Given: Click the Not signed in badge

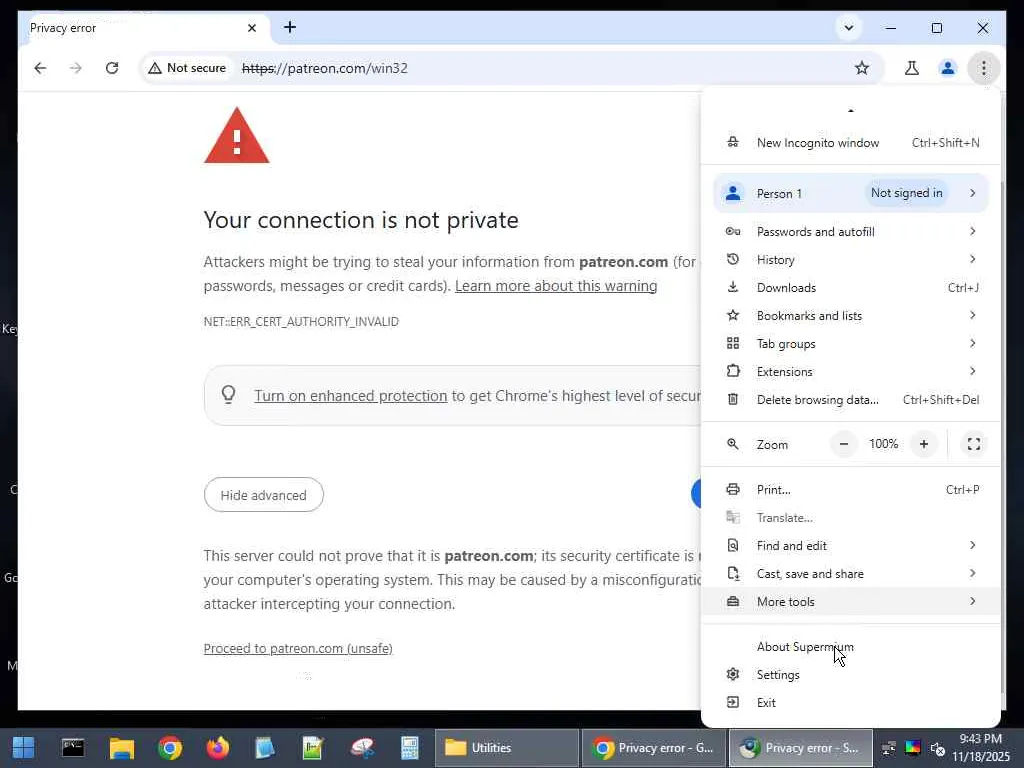Looking at the screenshot, I should (906, 193).
